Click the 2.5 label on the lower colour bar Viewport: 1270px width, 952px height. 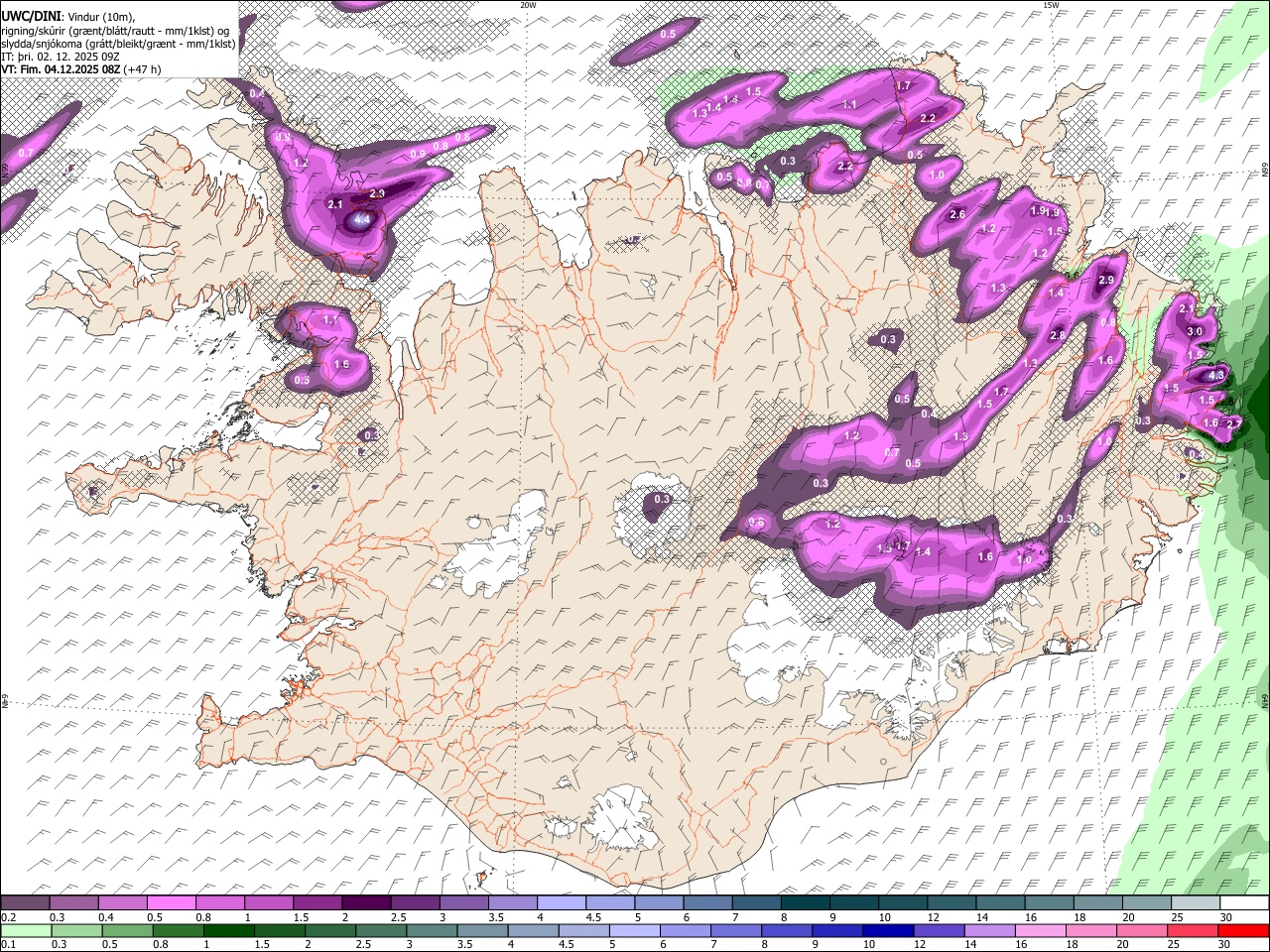pyautogui.click(x=363, y=944)
